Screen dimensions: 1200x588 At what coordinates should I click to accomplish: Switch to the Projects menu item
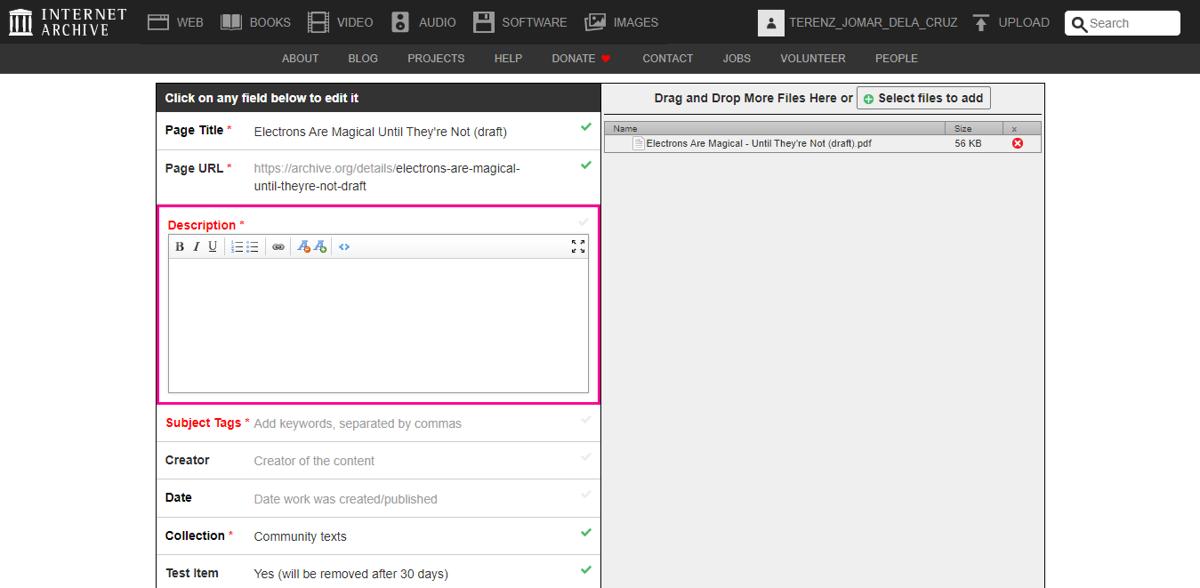436,58
